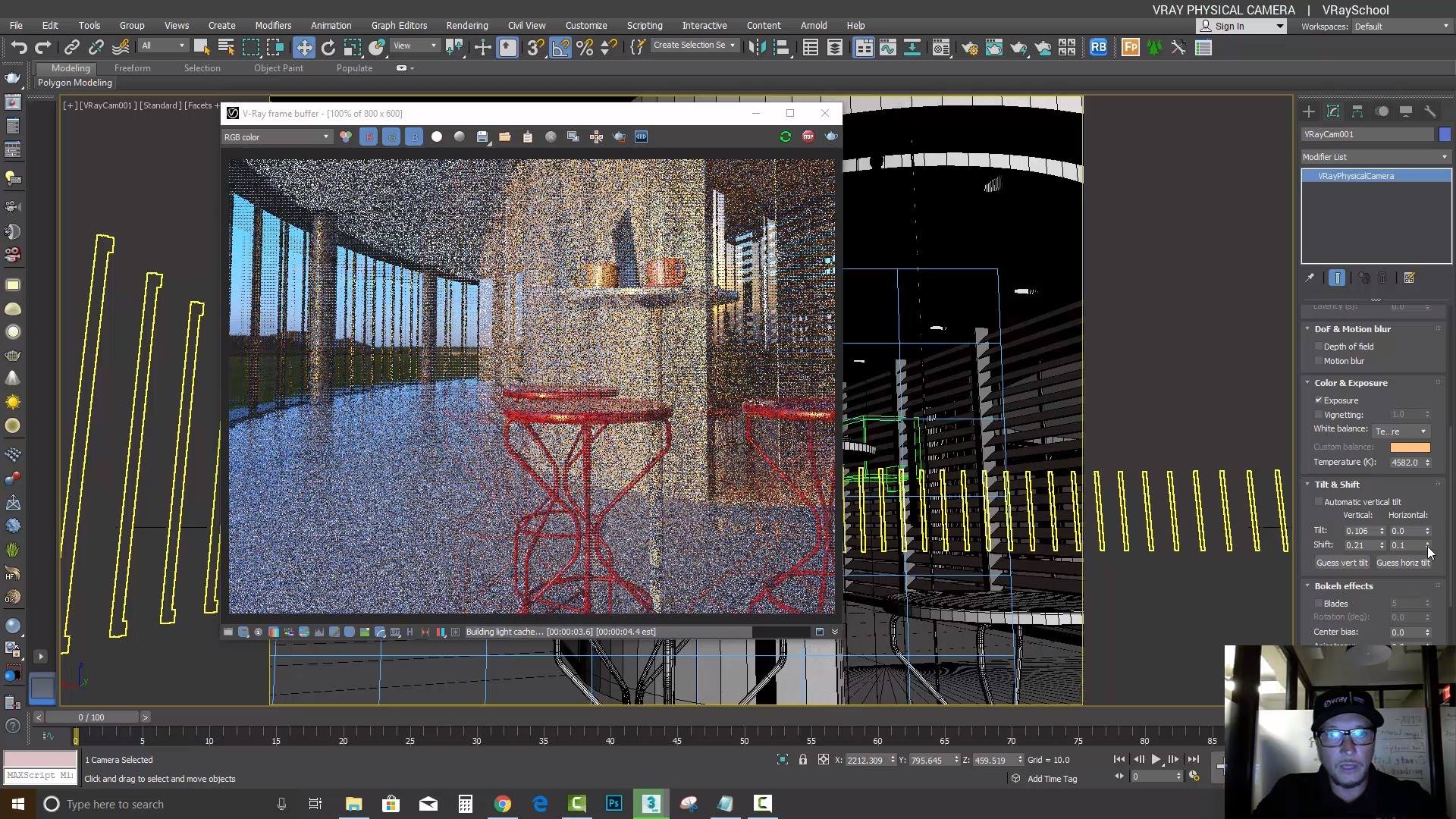This screenshot has width=1456, height=819.
Task: Open the Hierarchy command panel tab
Action: pyautogui.click(x=1357, y=111)
